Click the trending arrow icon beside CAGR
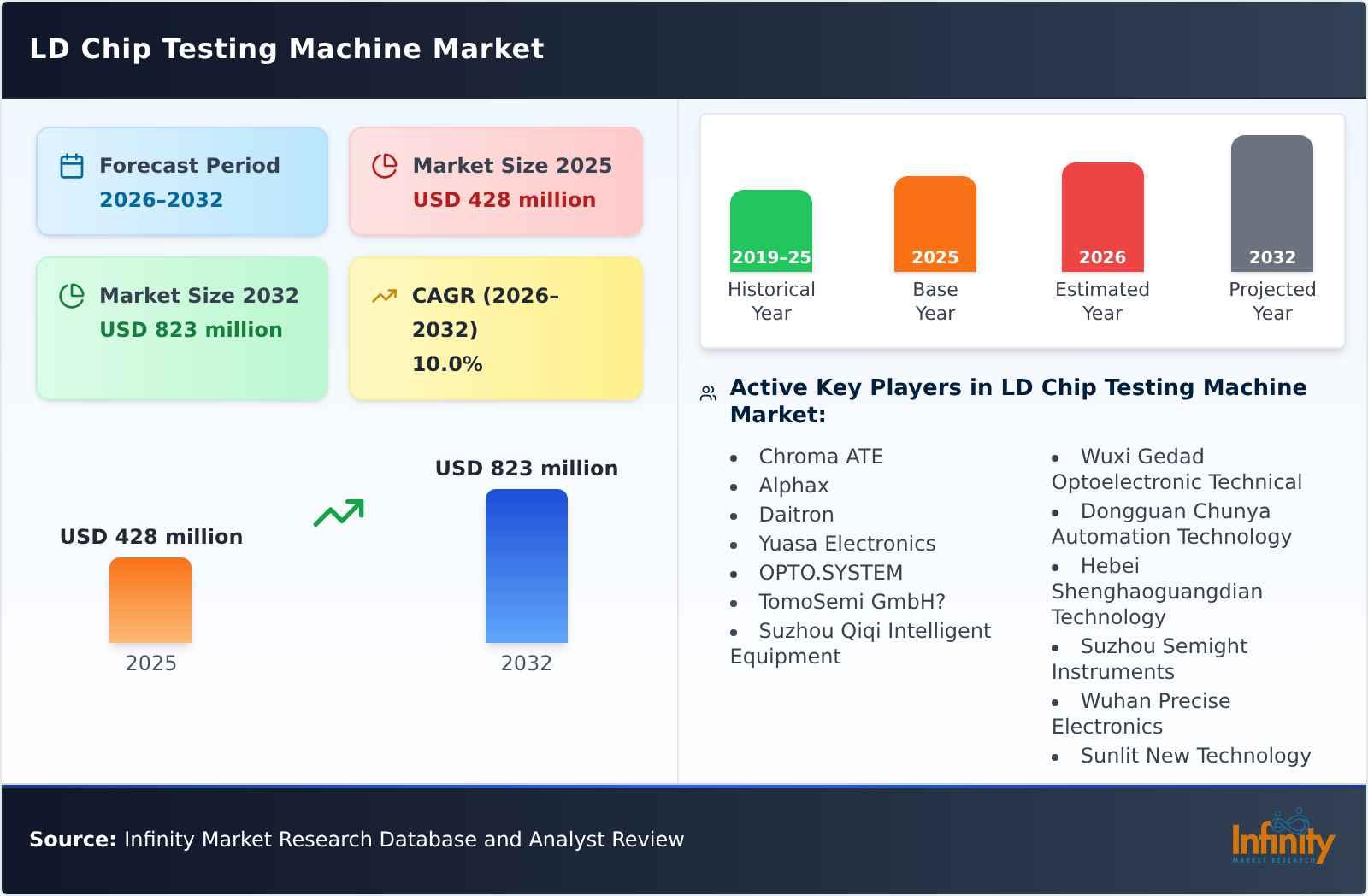The width and height of the screenshot is (1368, 896). [385, 296]
